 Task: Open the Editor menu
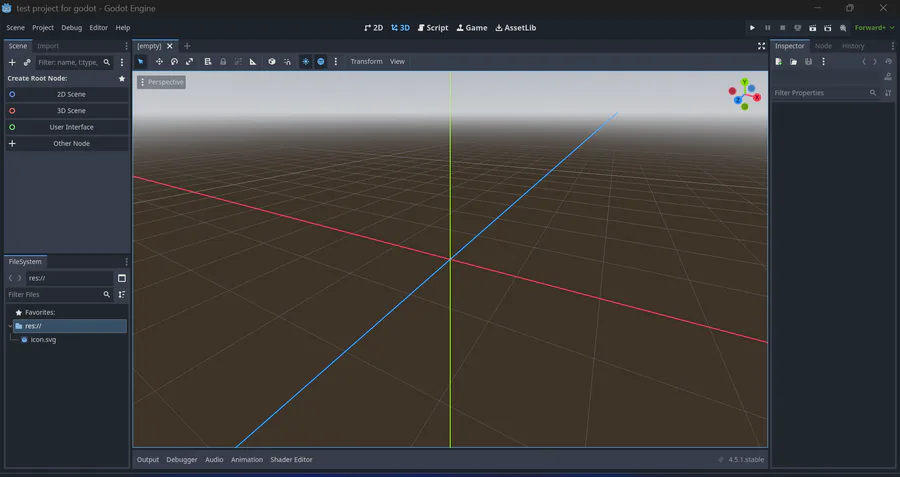tap(99, 28)
